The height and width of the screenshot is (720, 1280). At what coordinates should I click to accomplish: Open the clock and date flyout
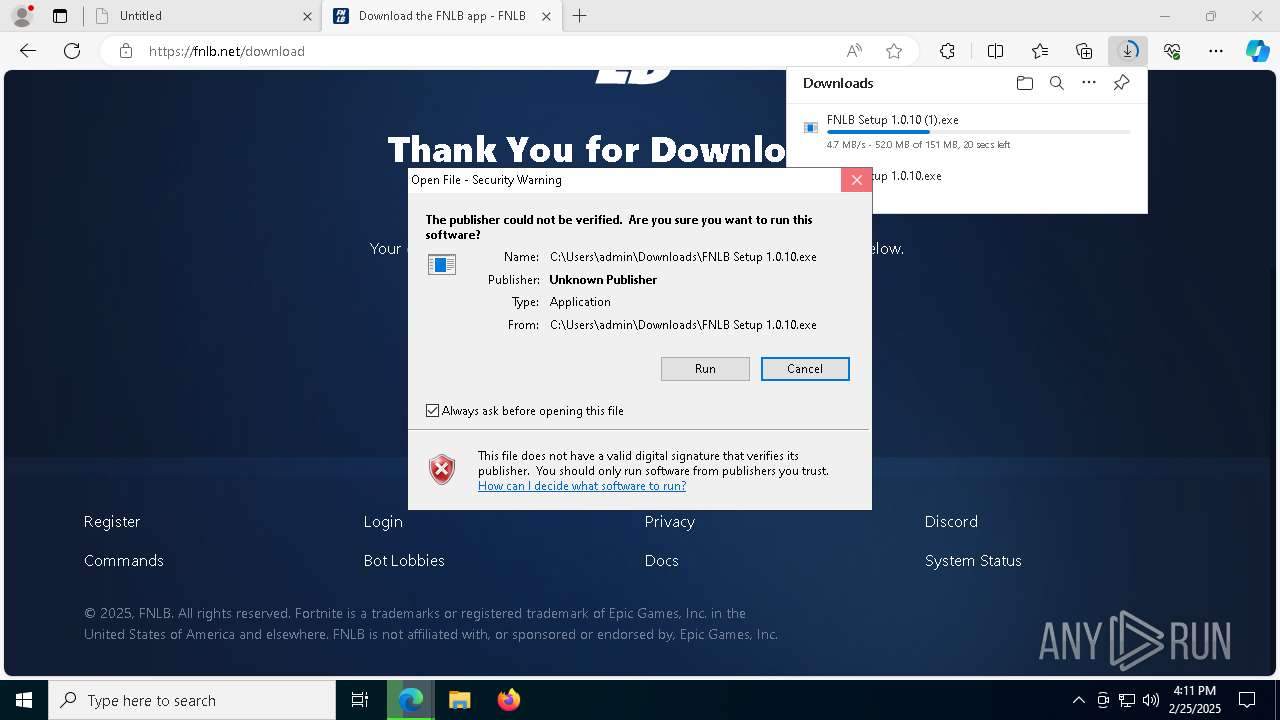1194,700
